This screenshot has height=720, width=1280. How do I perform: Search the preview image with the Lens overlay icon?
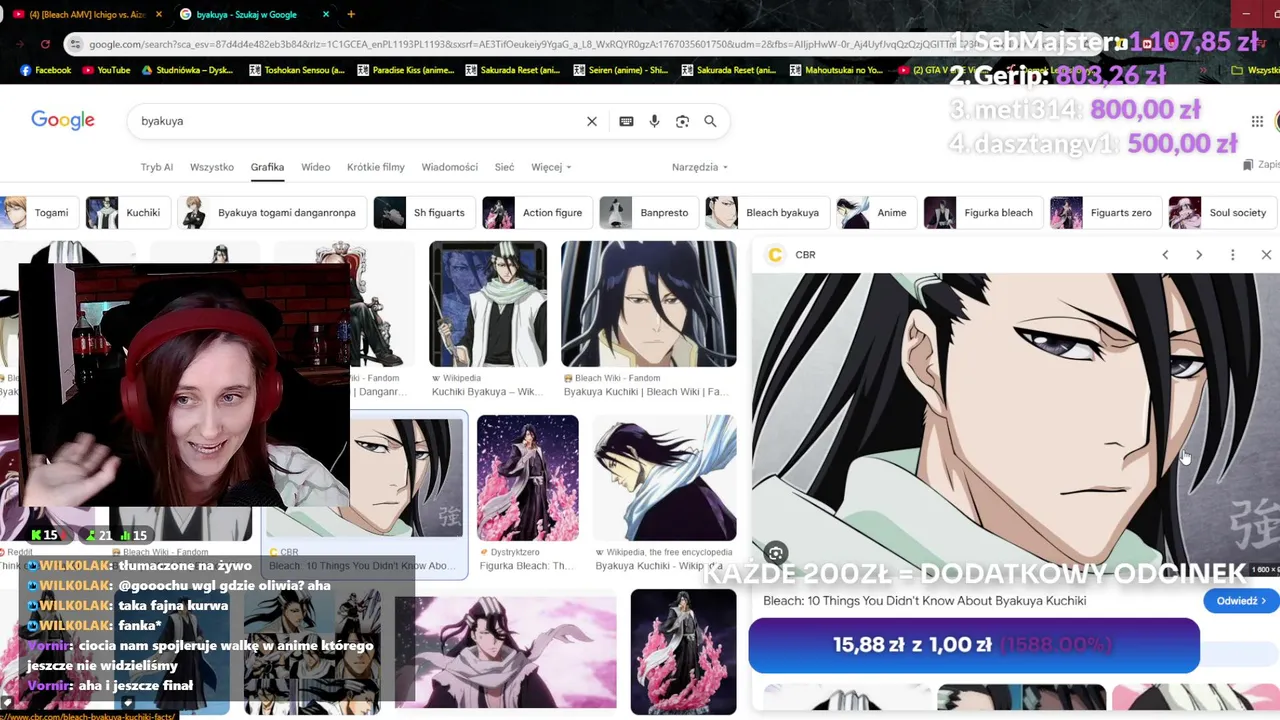(x=776, y=552)
